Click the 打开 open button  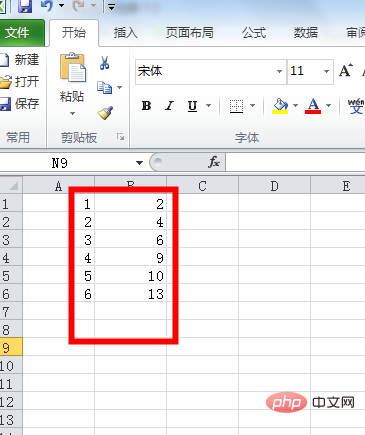point(20,81)
